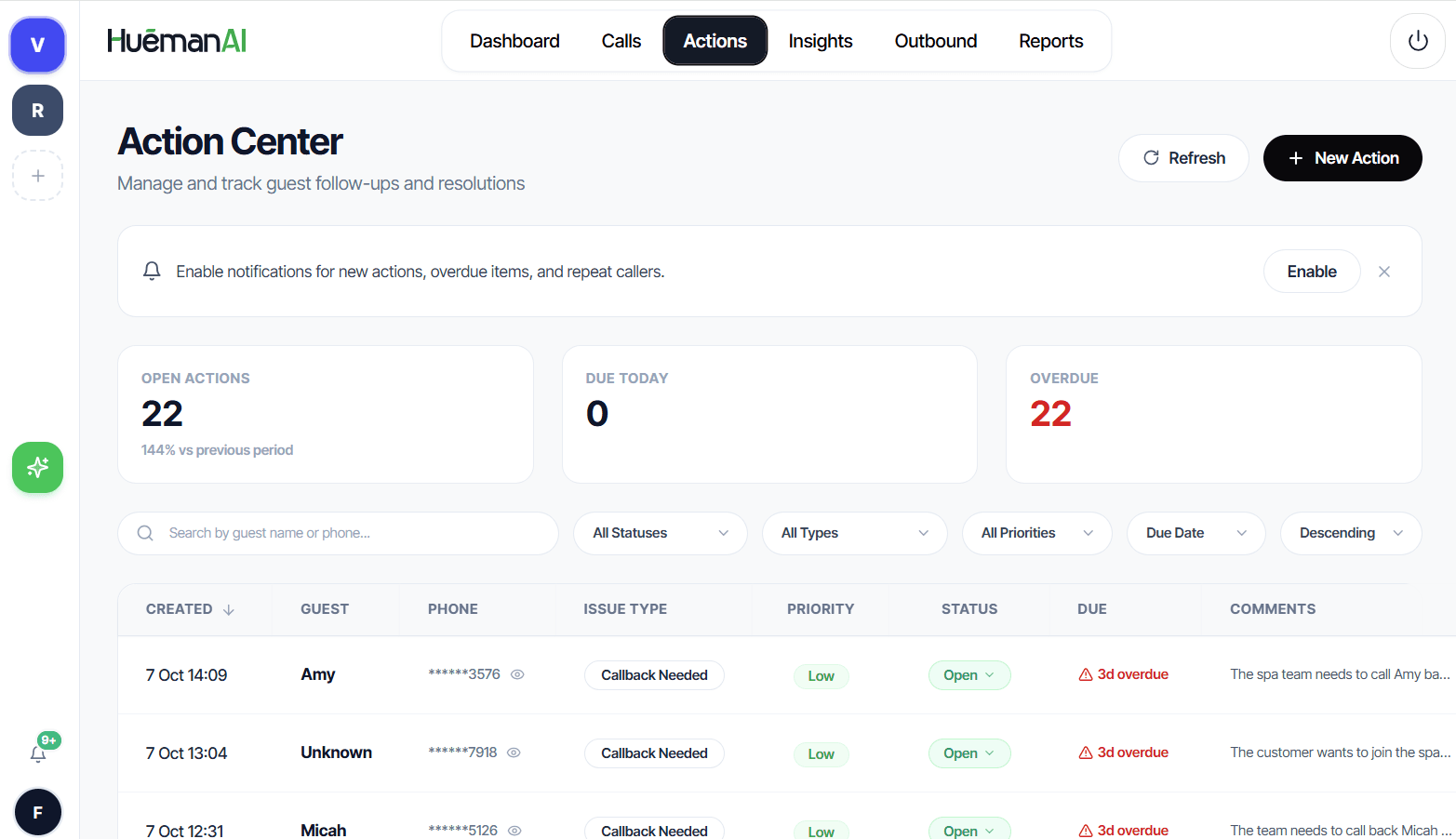Sort by Created column arrow
Screen dimensions: 1456x839
pyautogui.click(x=229, y=609)
